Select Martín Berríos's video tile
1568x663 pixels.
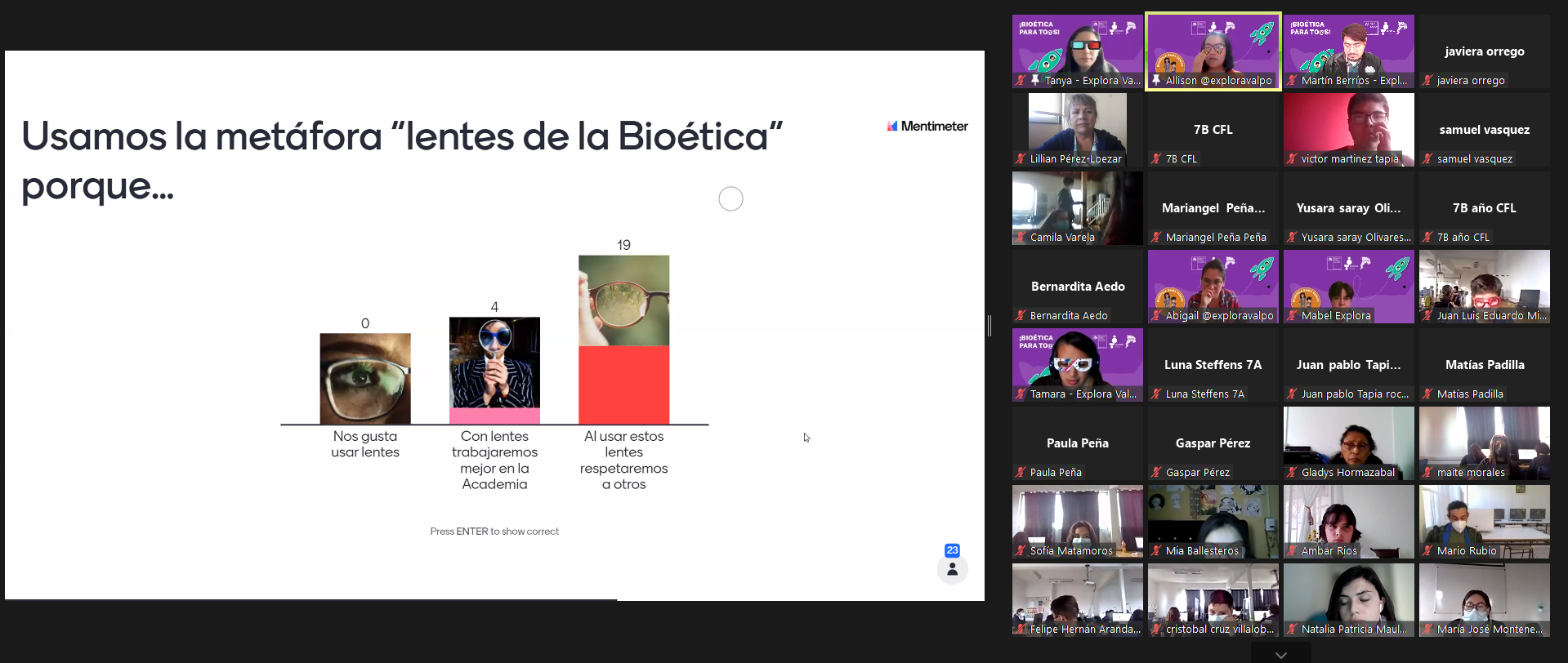1348,51
